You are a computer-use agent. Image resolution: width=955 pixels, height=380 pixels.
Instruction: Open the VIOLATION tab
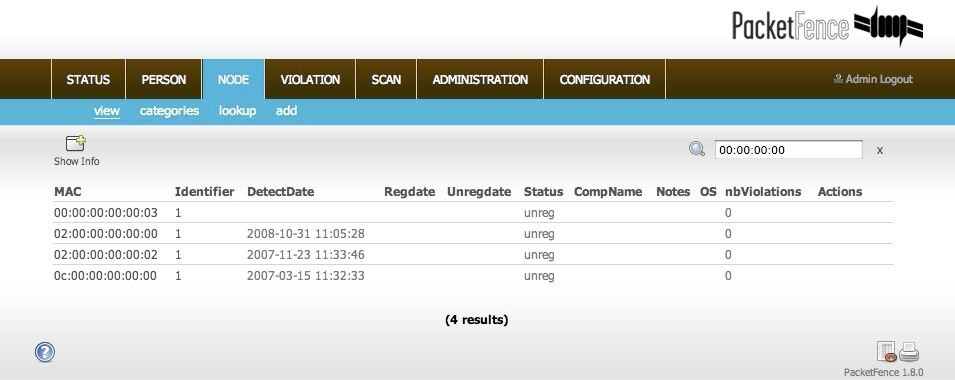tap(310, 79)
